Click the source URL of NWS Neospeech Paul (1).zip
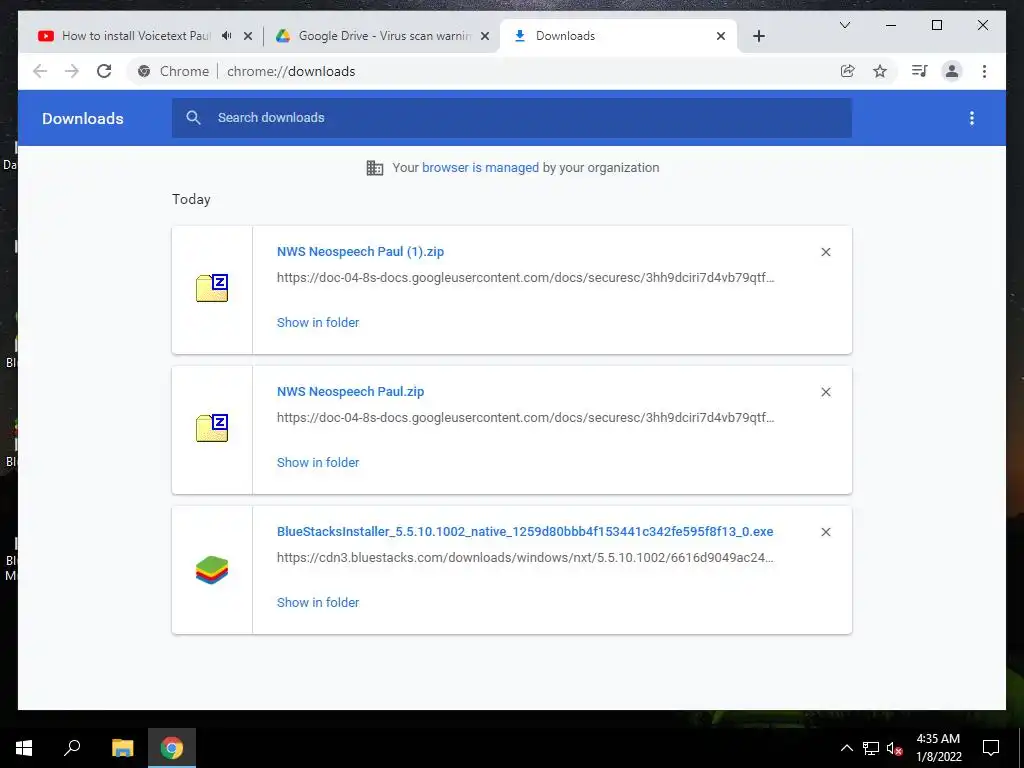The height and width of the screenshot is (768, 1024). tap(526, 278)
